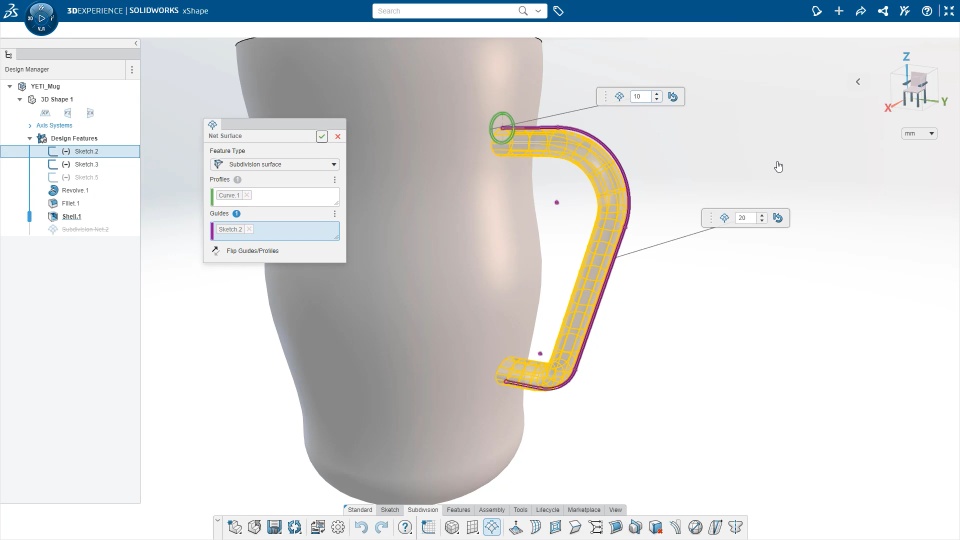
Task: Open the 3DEXPERIENCE compass
Action: (x=41, y=18)
